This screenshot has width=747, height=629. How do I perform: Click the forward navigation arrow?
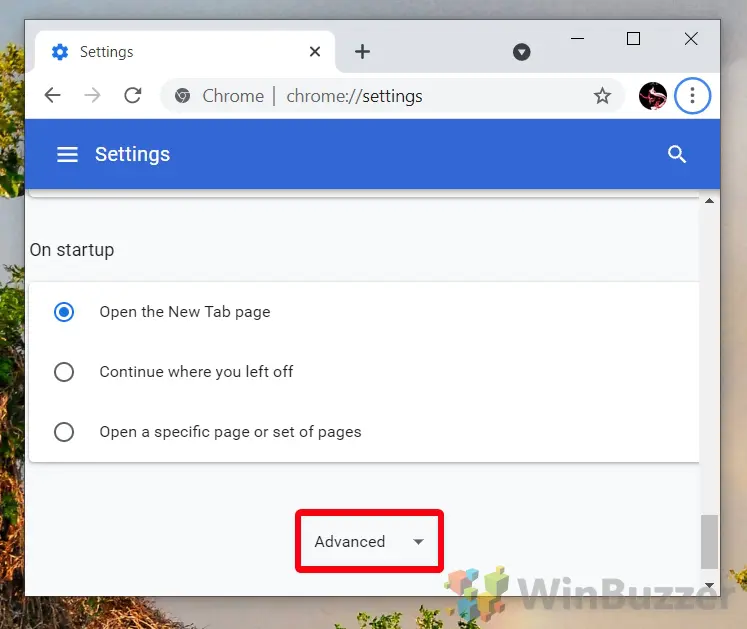[x=92, y=96]
